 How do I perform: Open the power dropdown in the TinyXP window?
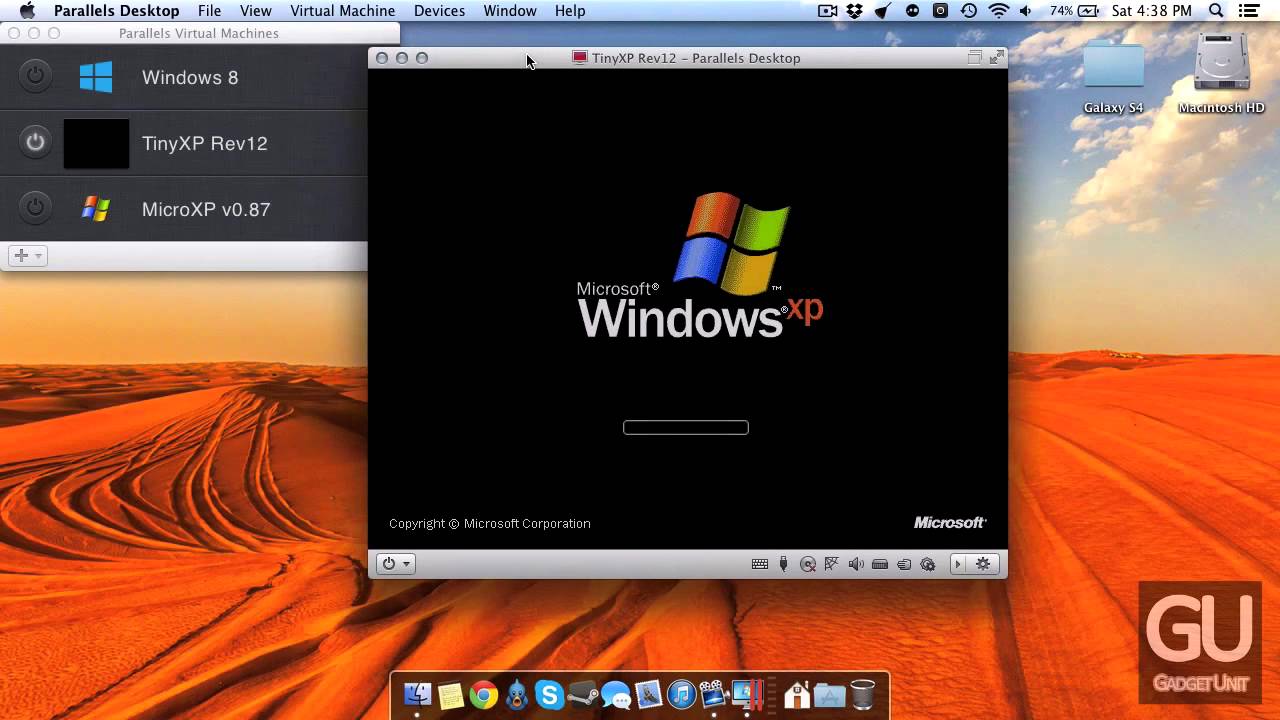click(396, 564)
